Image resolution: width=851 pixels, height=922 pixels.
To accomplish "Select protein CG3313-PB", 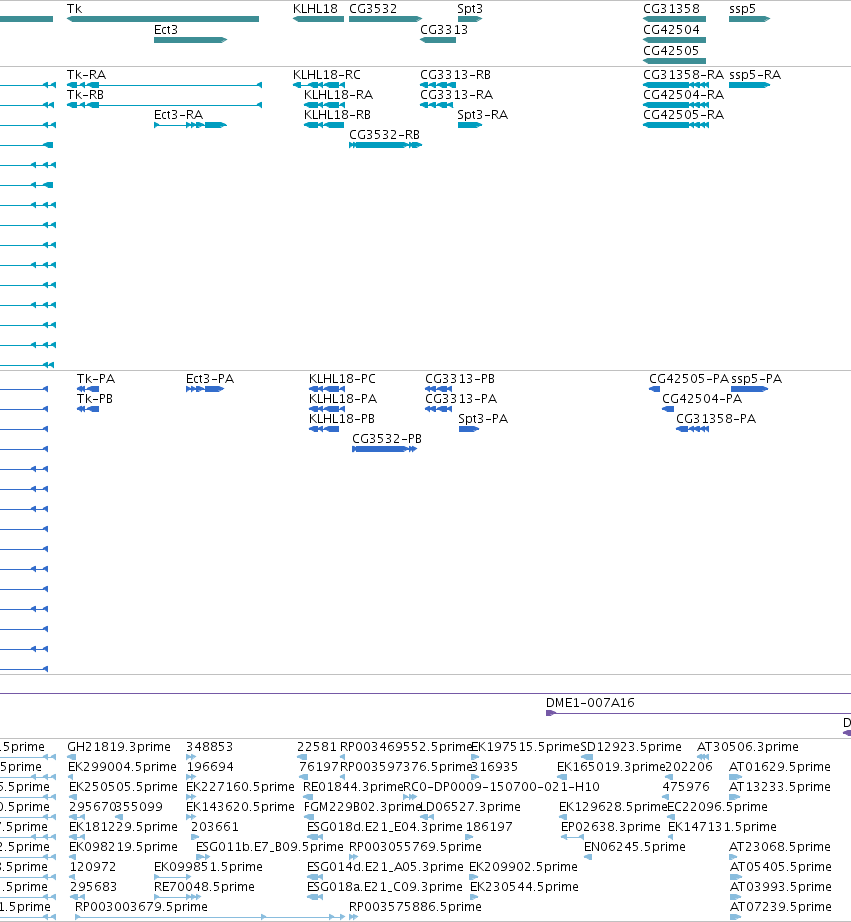I will click(x=439, y=389).
